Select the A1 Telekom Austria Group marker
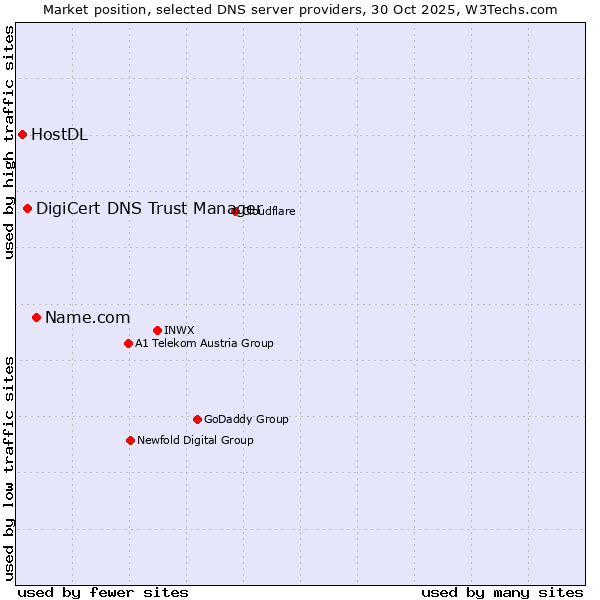This screenshot has width=600, height=600. click(x=128, y=344)
